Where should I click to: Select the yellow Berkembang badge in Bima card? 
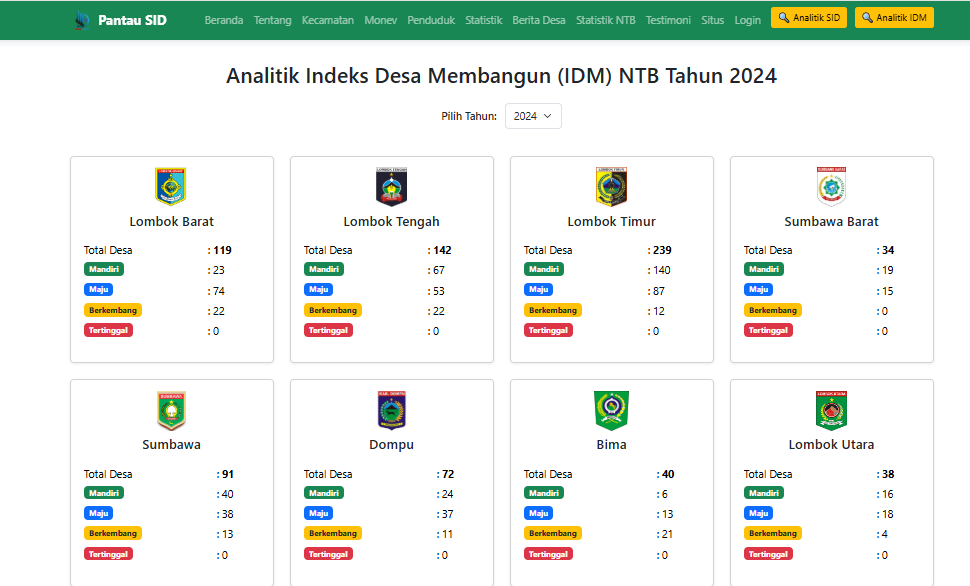point(553,534)
